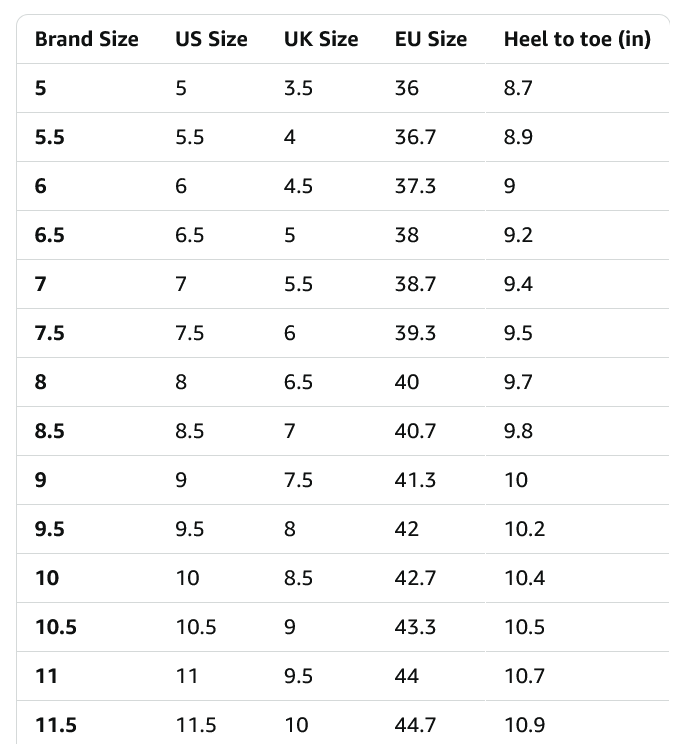Image resolution: width=676 pixels, height=744 pixels.
Task: Click the EU Size column header
Action: click(x=430, y=39)
